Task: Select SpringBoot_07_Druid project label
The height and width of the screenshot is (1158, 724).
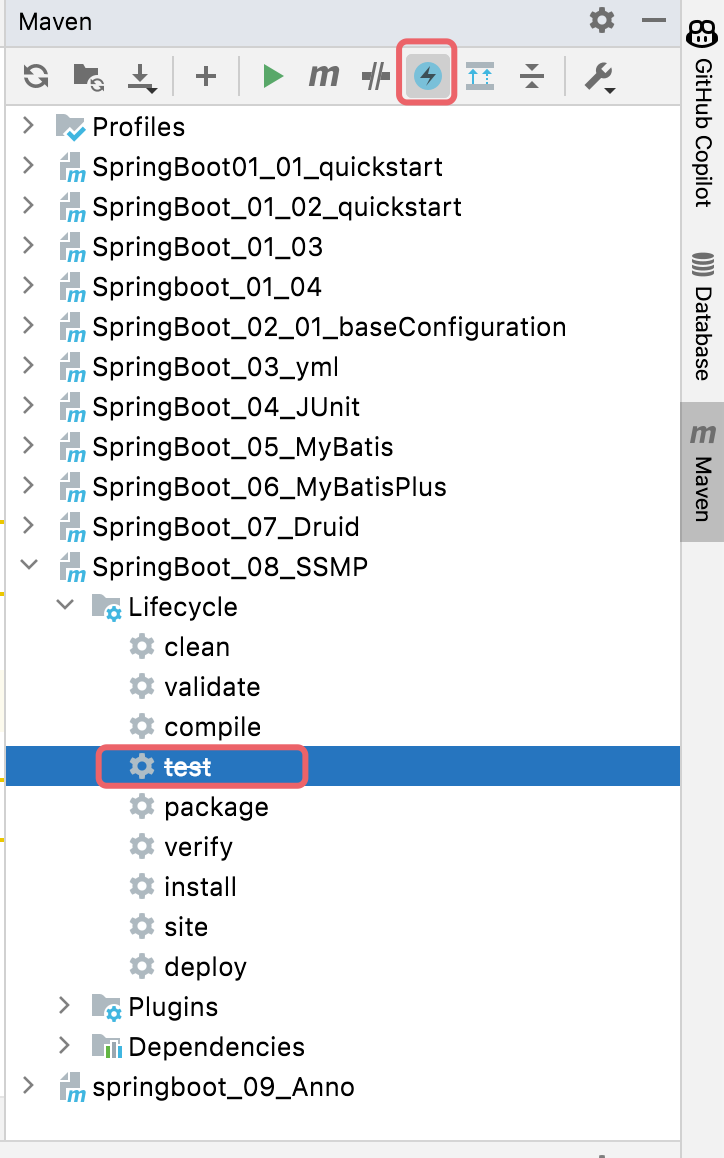Action: [225, 527]
